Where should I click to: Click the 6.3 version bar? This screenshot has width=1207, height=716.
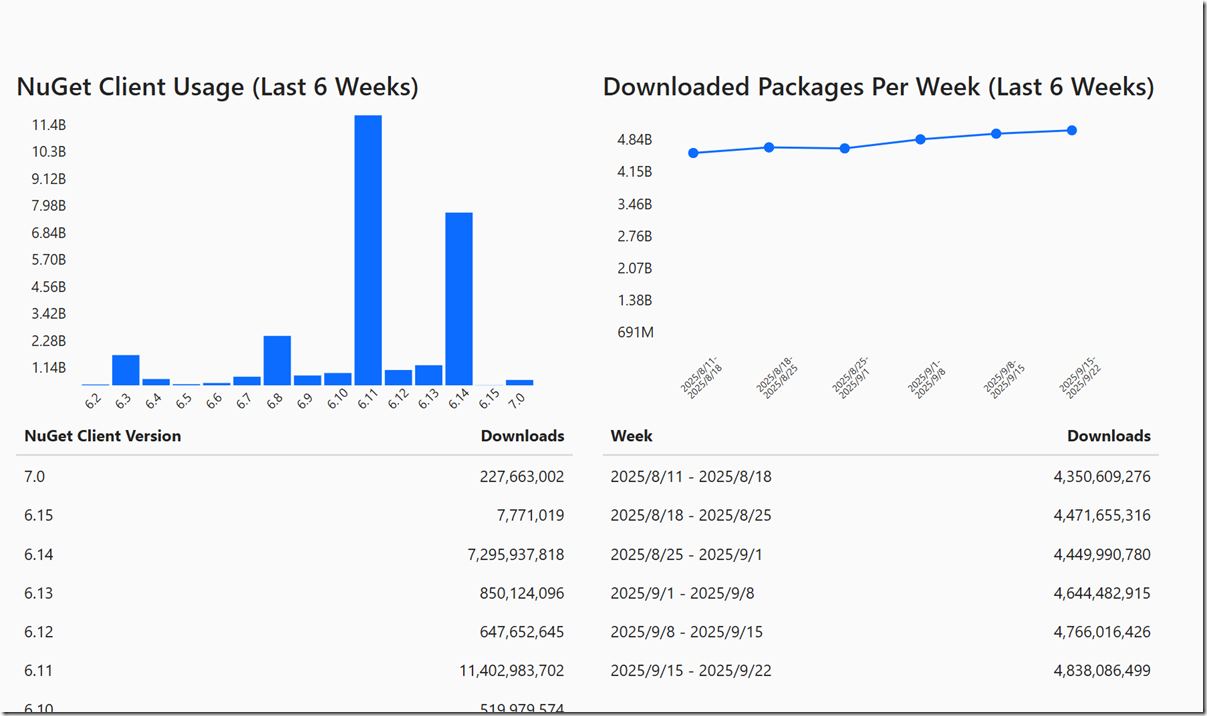point(126,370)
